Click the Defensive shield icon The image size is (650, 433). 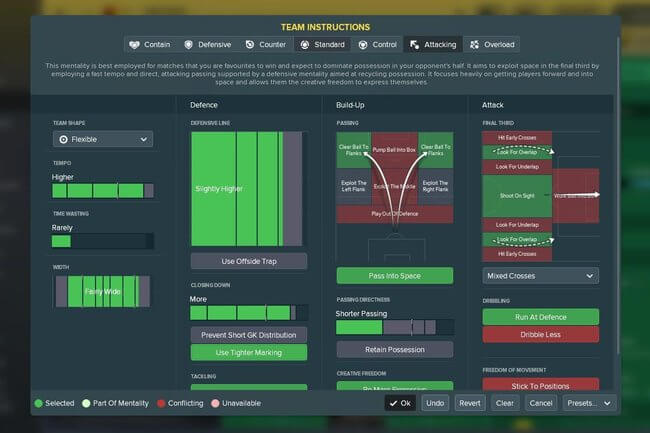coord(189,45)
